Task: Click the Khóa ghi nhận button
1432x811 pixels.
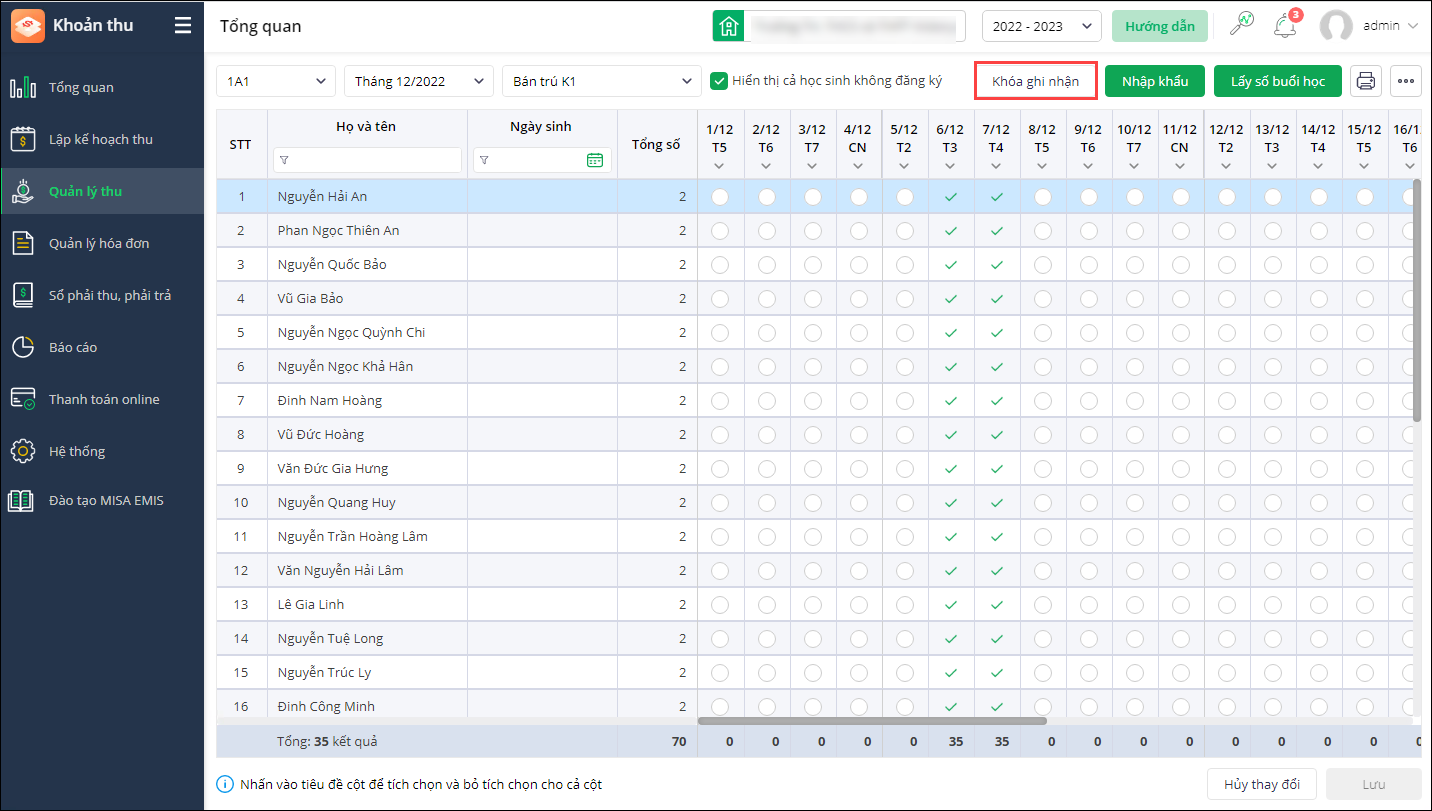Action: click(1035, 81)
